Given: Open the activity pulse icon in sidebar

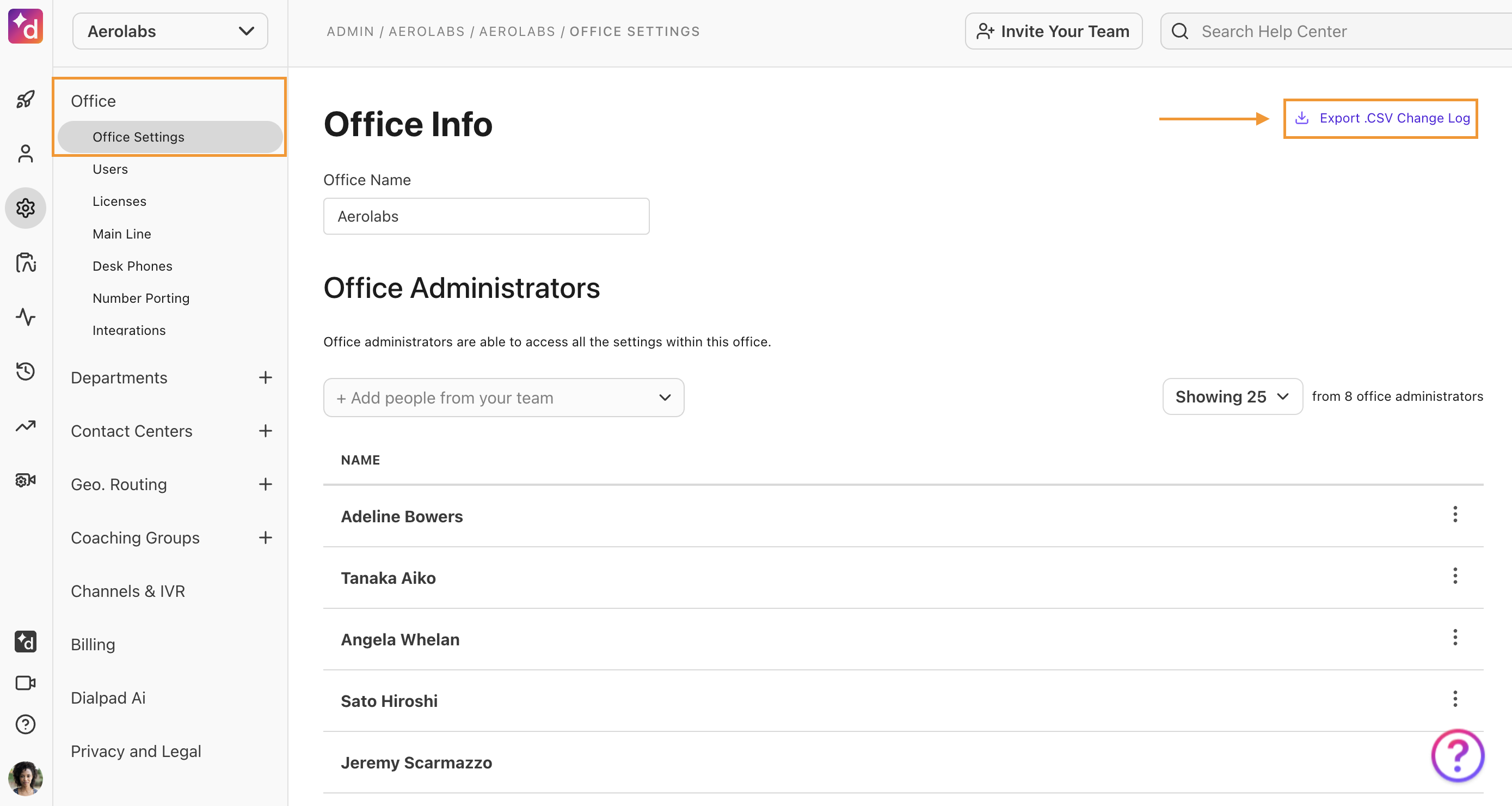Looking at the screenshot, I should click(25, 317).
